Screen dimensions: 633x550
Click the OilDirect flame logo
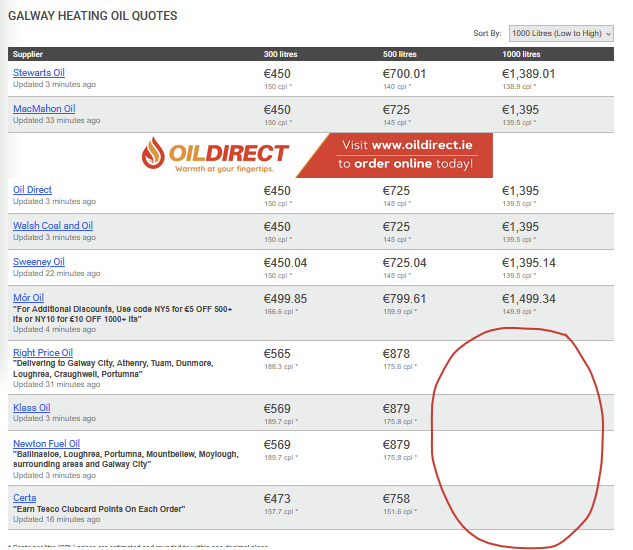(x=153, y=153)
